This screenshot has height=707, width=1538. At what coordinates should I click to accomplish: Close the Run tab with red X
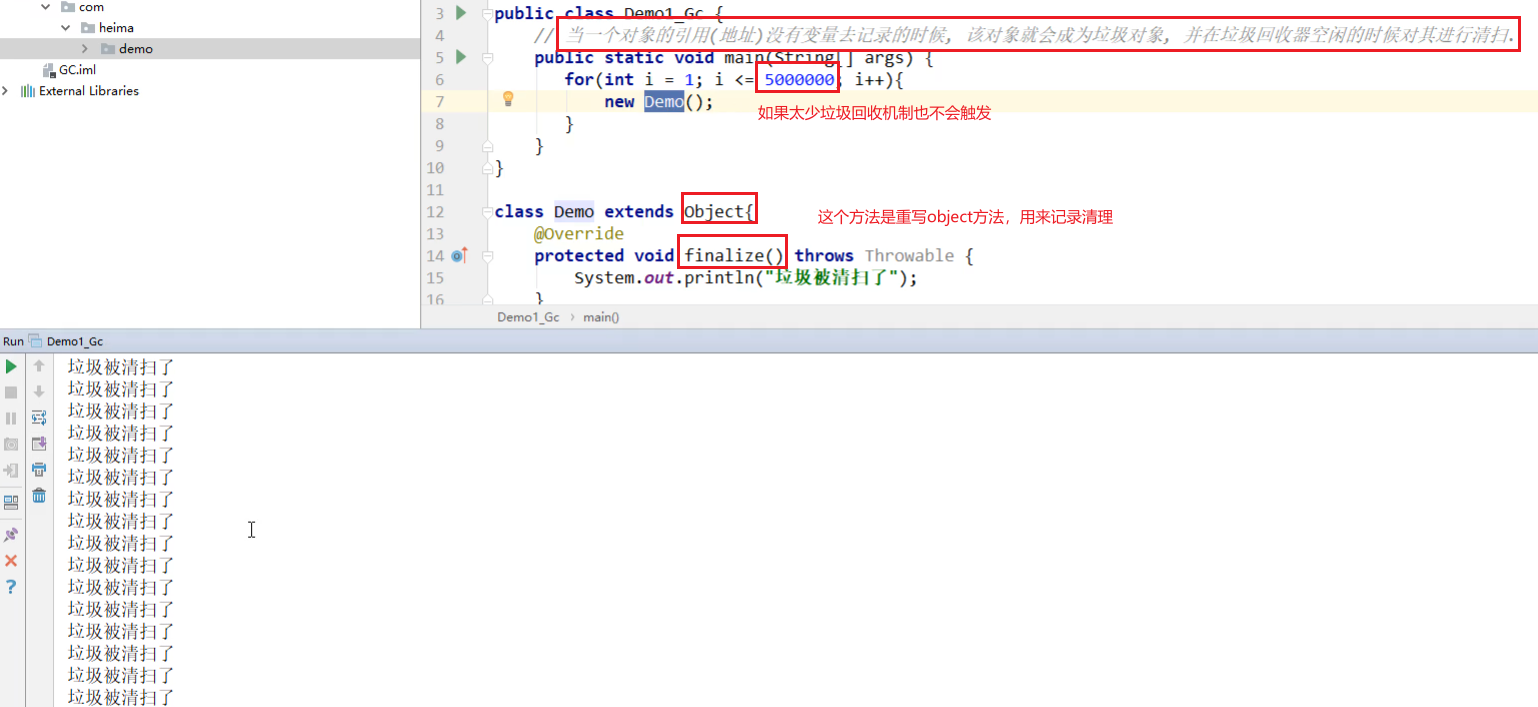[11, 561]
